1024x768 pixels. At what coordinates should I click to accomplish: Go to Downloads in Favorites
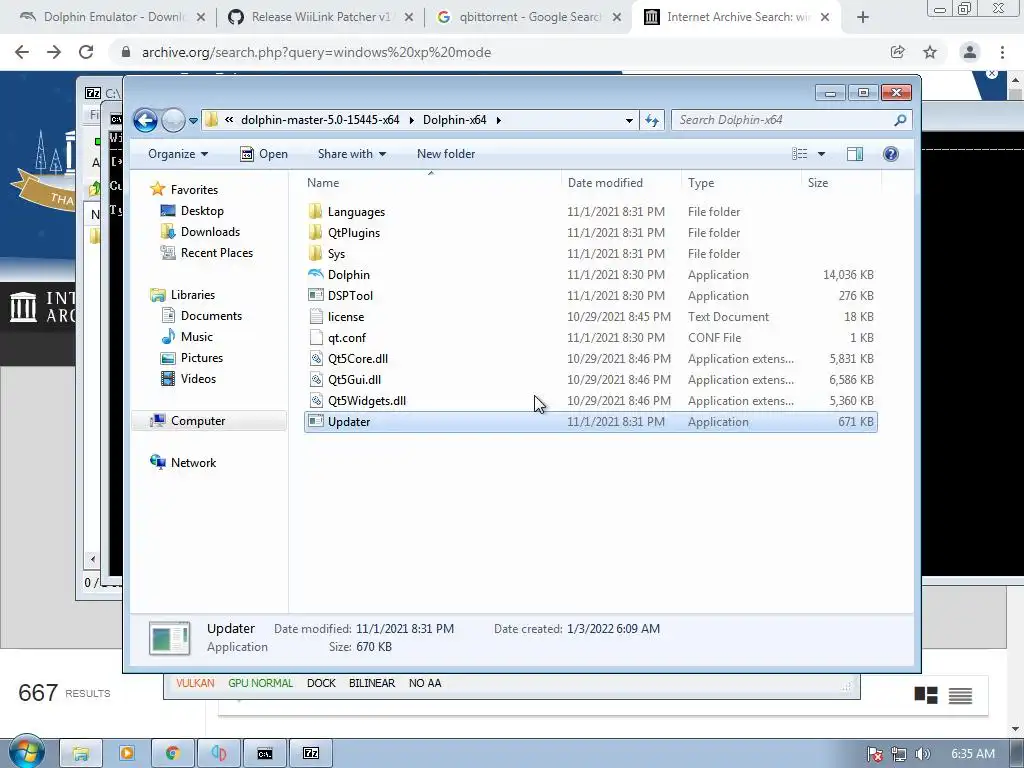210,232
